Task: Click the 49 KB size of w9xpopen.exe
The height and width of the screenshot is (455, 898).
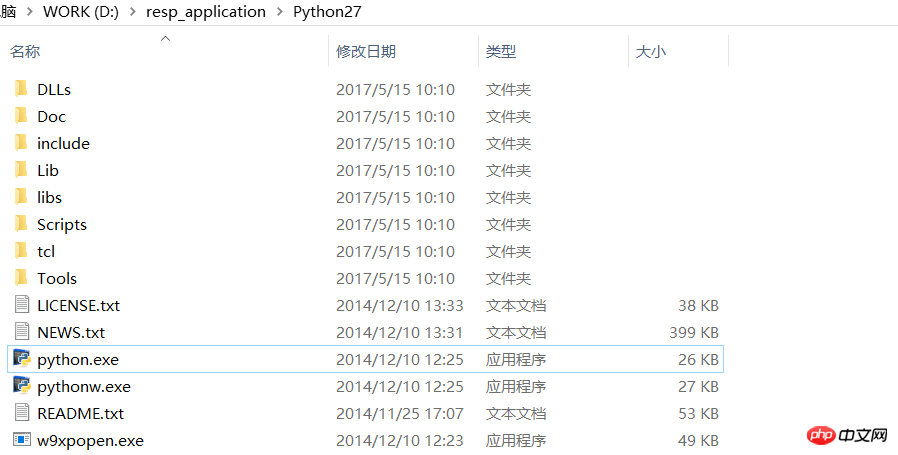Action: pyautogui.click(x=698, y=440)
